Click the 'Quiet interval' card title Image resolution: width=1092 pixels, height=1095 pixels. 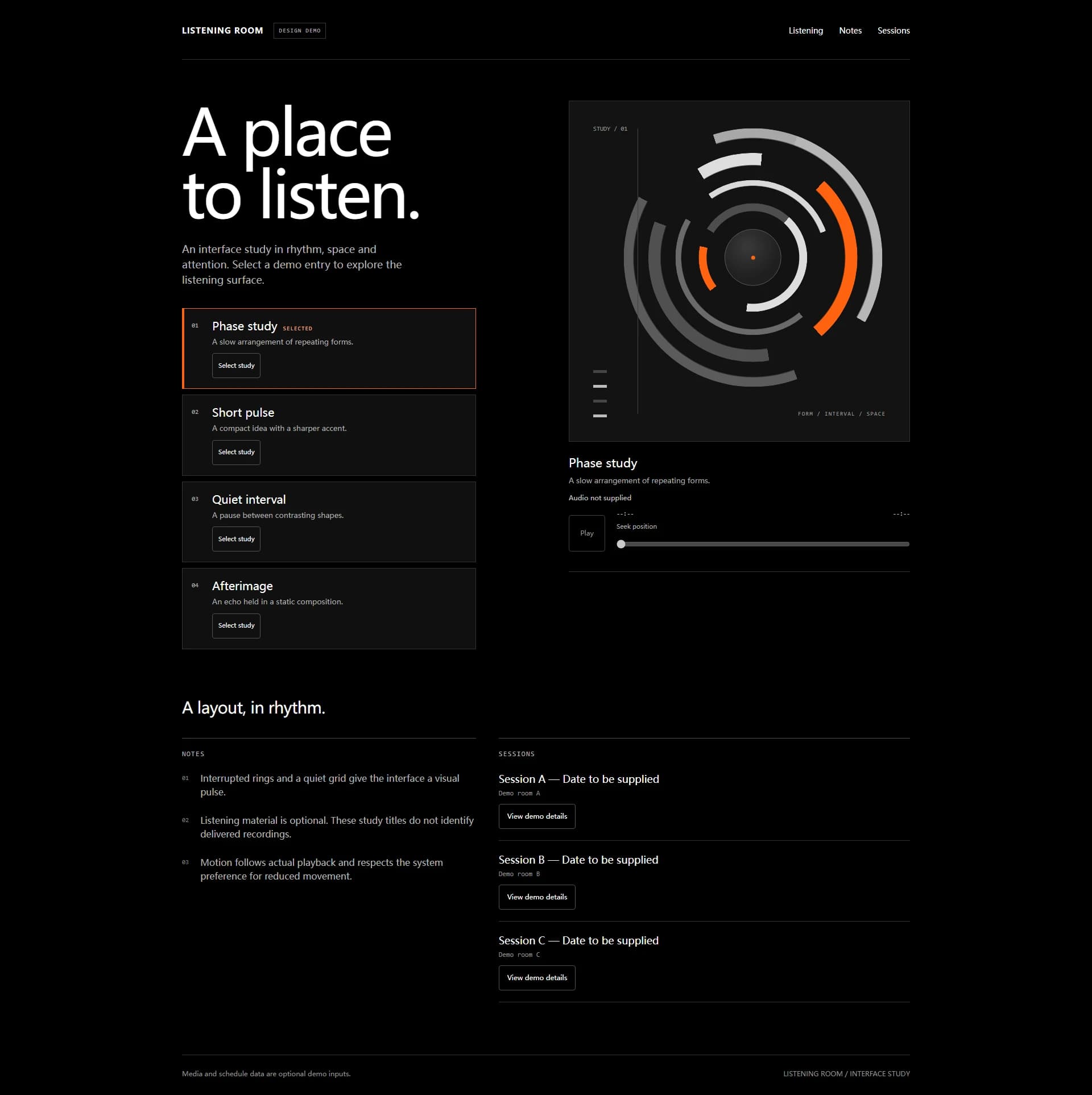coord(249,500)
